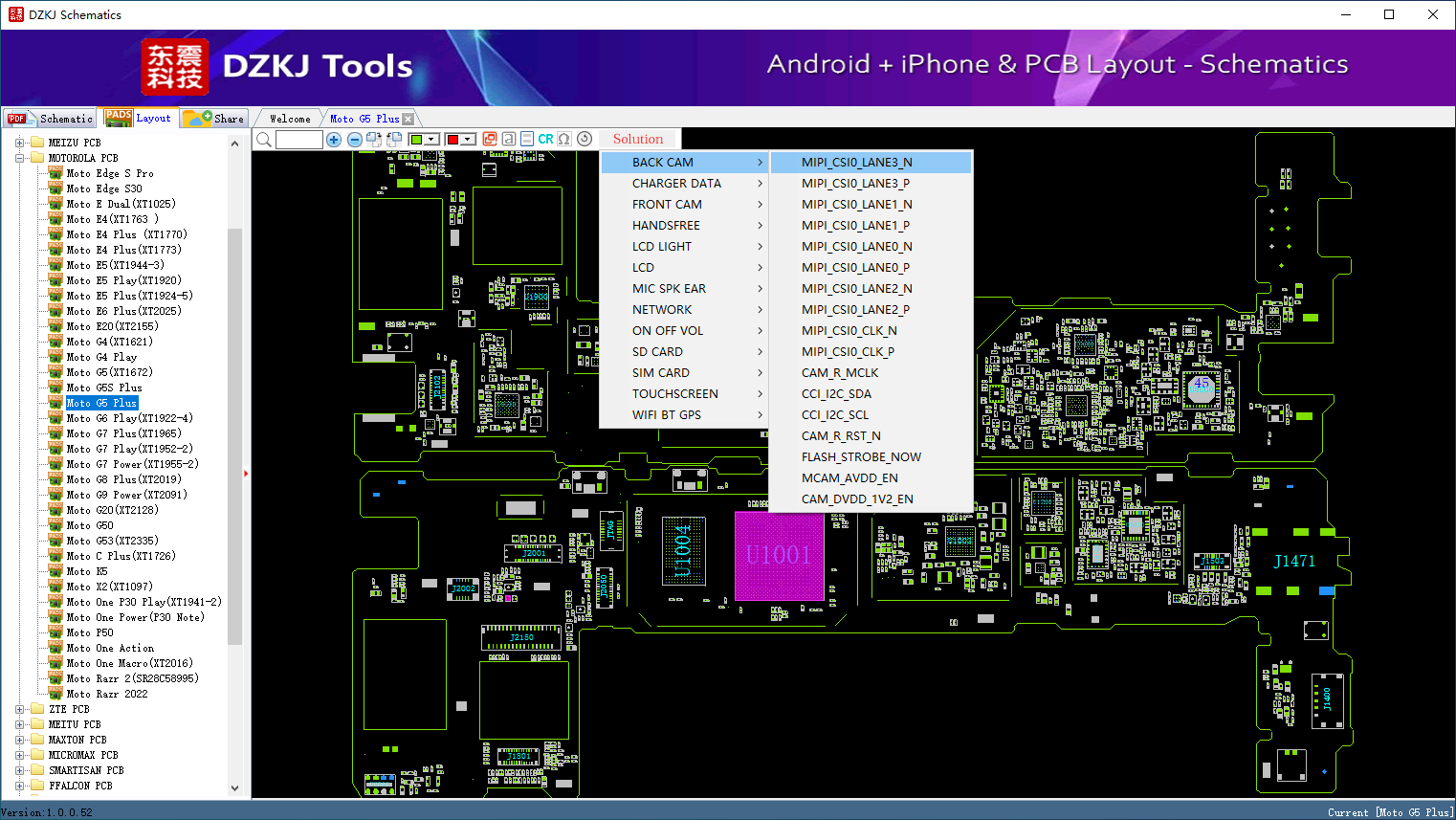Expand the MICROMAX PCB tree node
Viewport: 1456px width, 820px height.
pos(20,755)
